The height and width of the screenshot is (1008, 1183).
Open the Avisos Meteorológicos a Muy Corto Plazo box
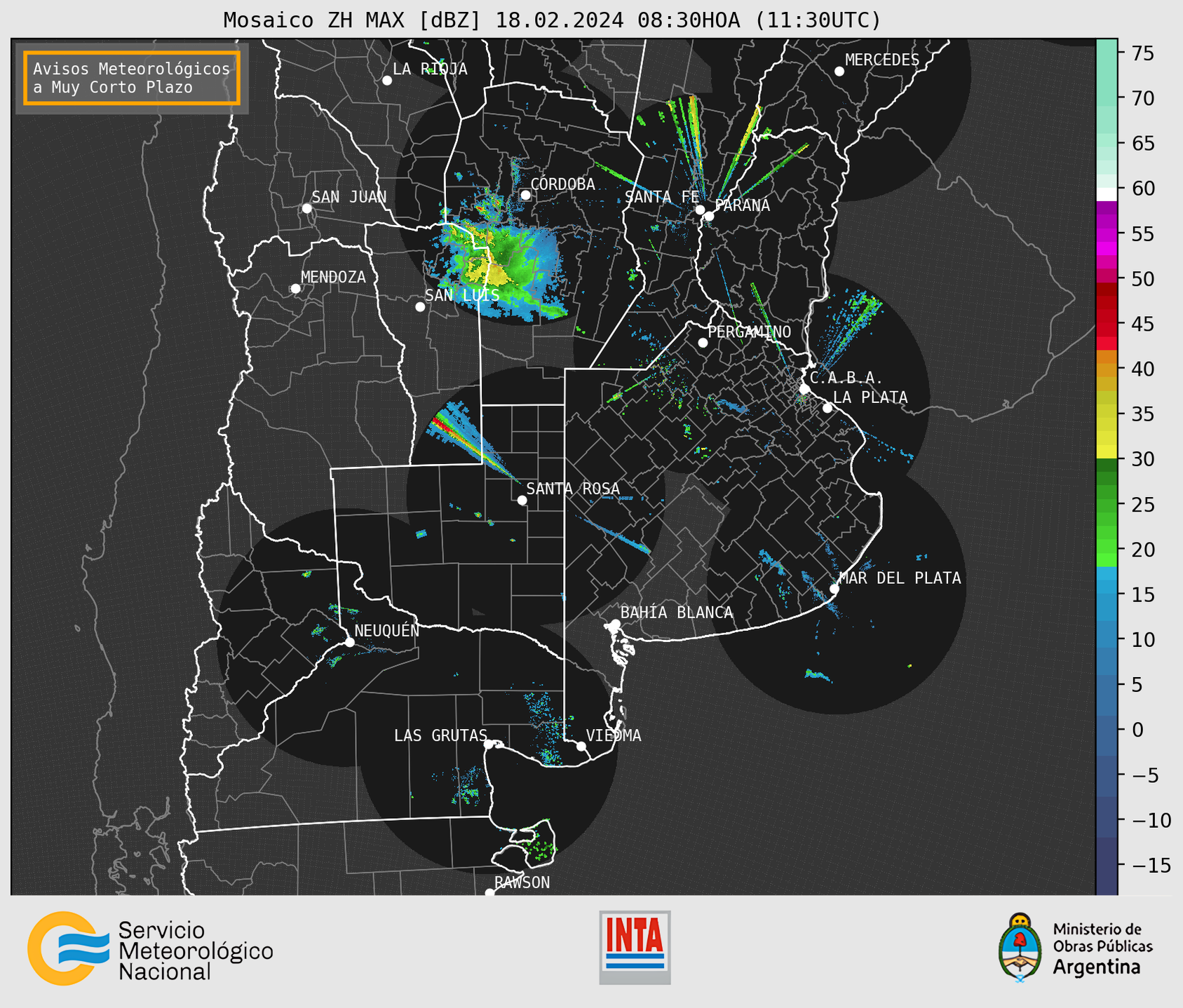(x=132, y=78)
